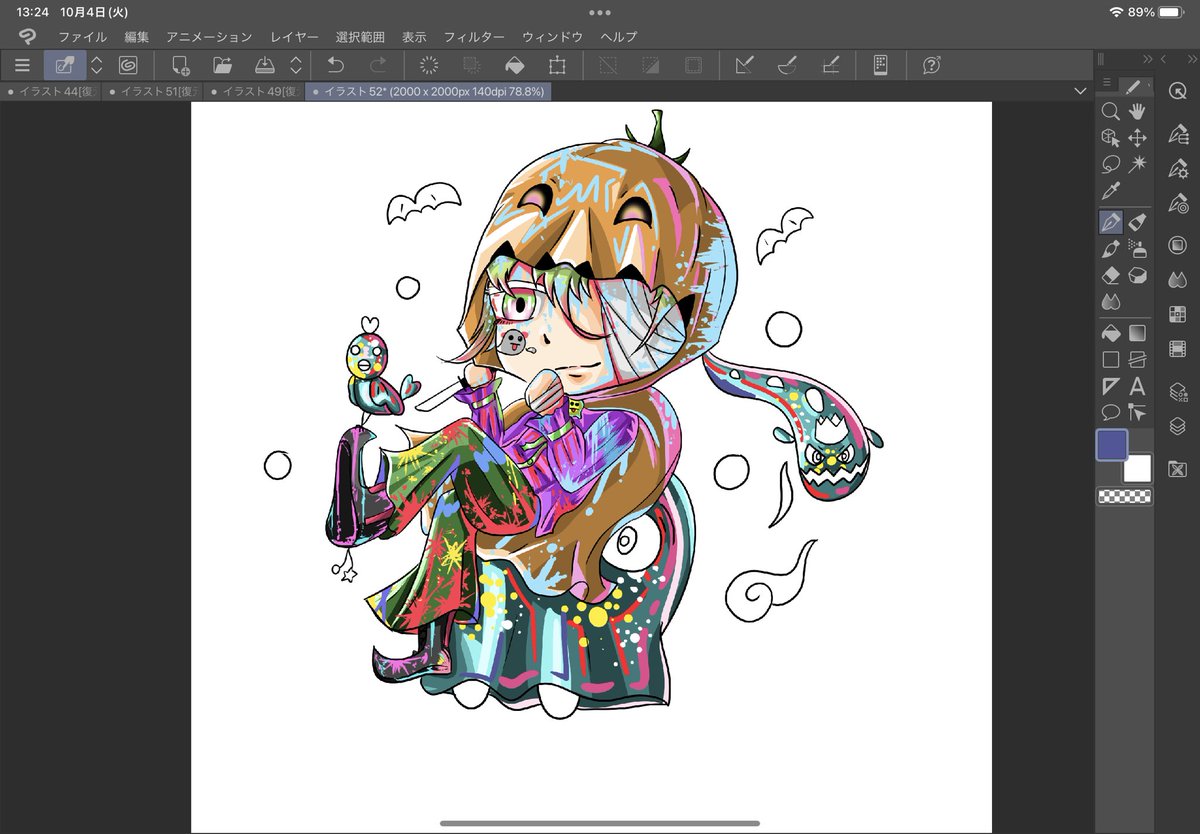Click the Redo arrow in command bar

[x=378, y=65]
